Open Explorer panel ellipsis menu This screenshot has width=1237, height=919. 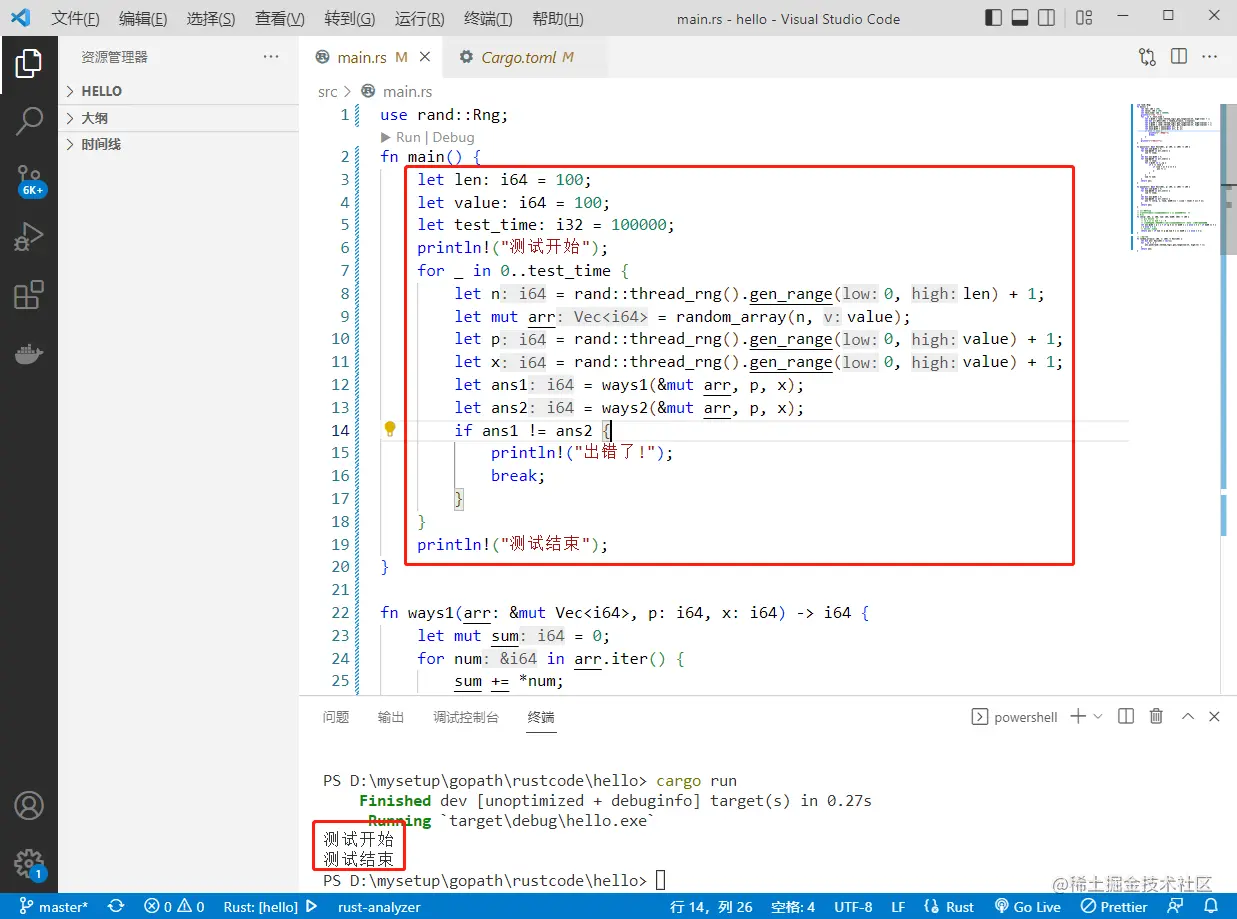tap(271, 57)
